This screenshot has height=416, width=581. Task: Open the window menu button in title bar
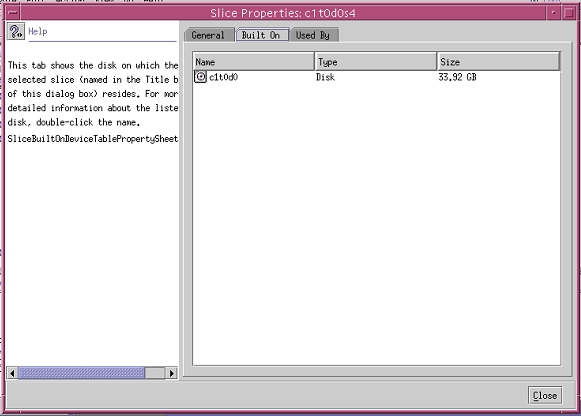pos(13,13)
